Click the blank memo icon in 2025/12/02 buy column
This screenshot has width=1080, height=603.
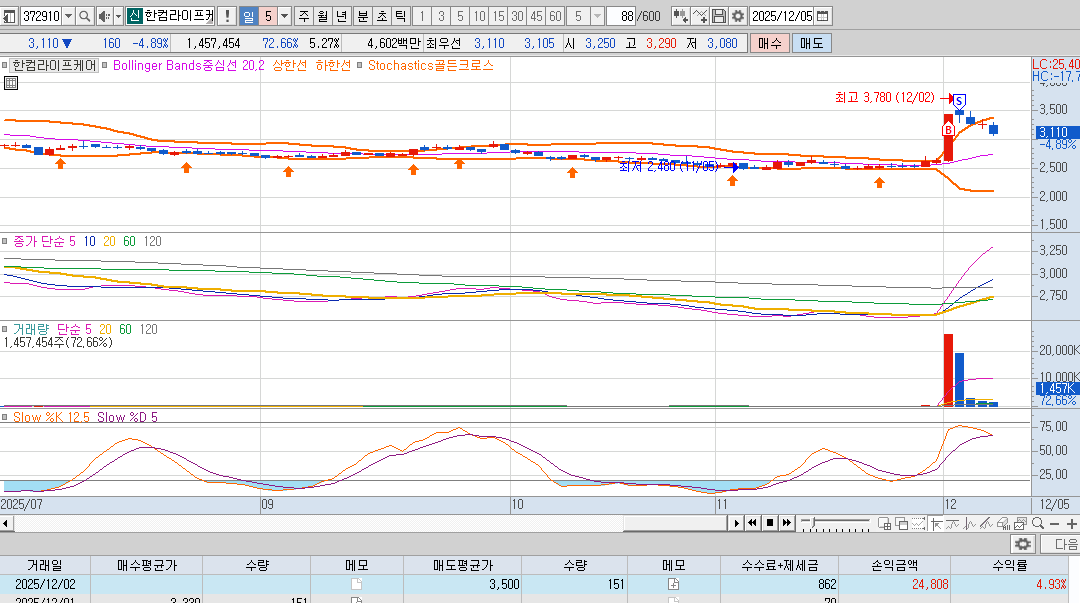click(356, 584)
